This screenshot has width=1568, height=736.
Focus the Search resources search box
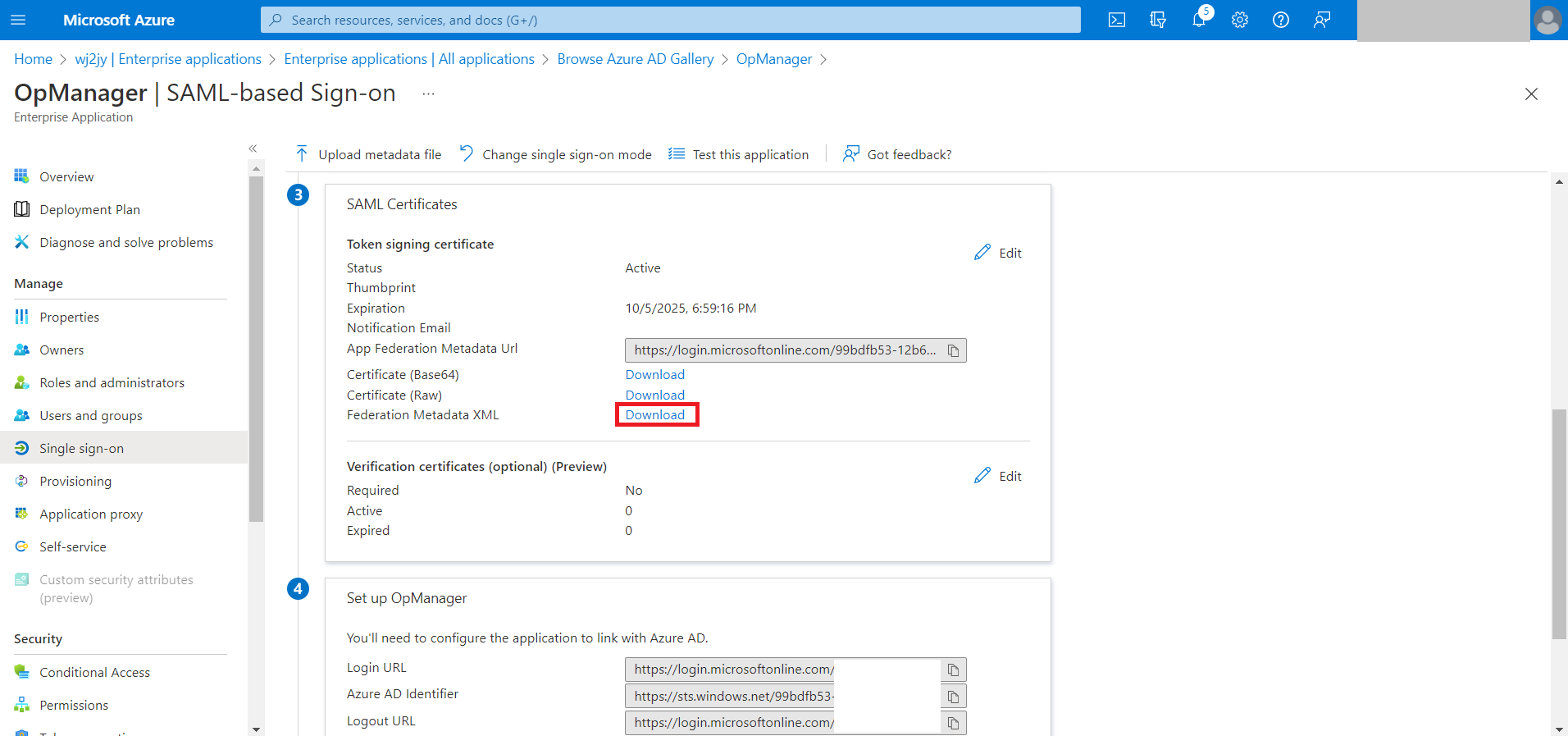(x=671, y=20)
